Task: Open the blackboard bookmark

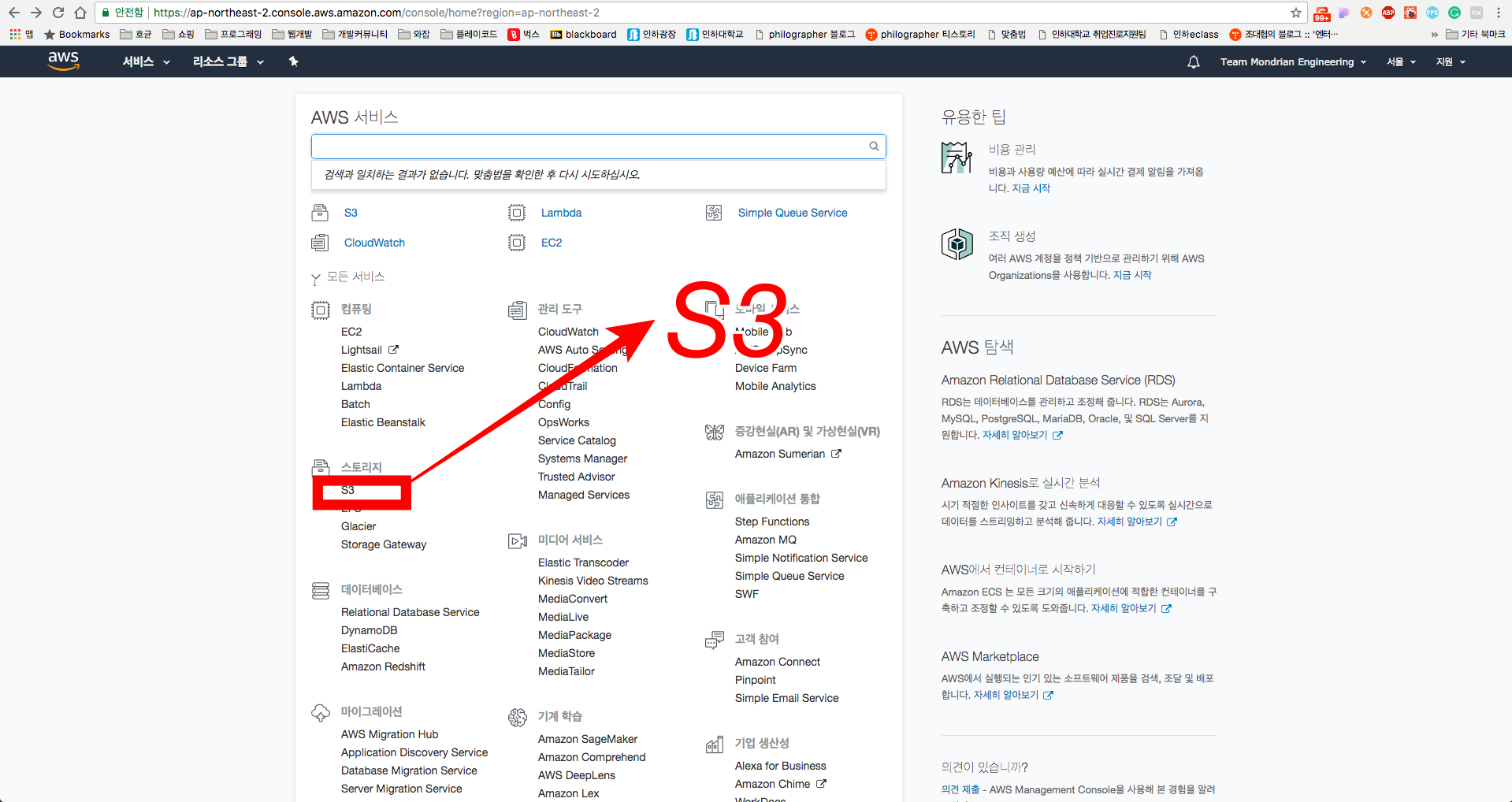Action: [583, 34]
